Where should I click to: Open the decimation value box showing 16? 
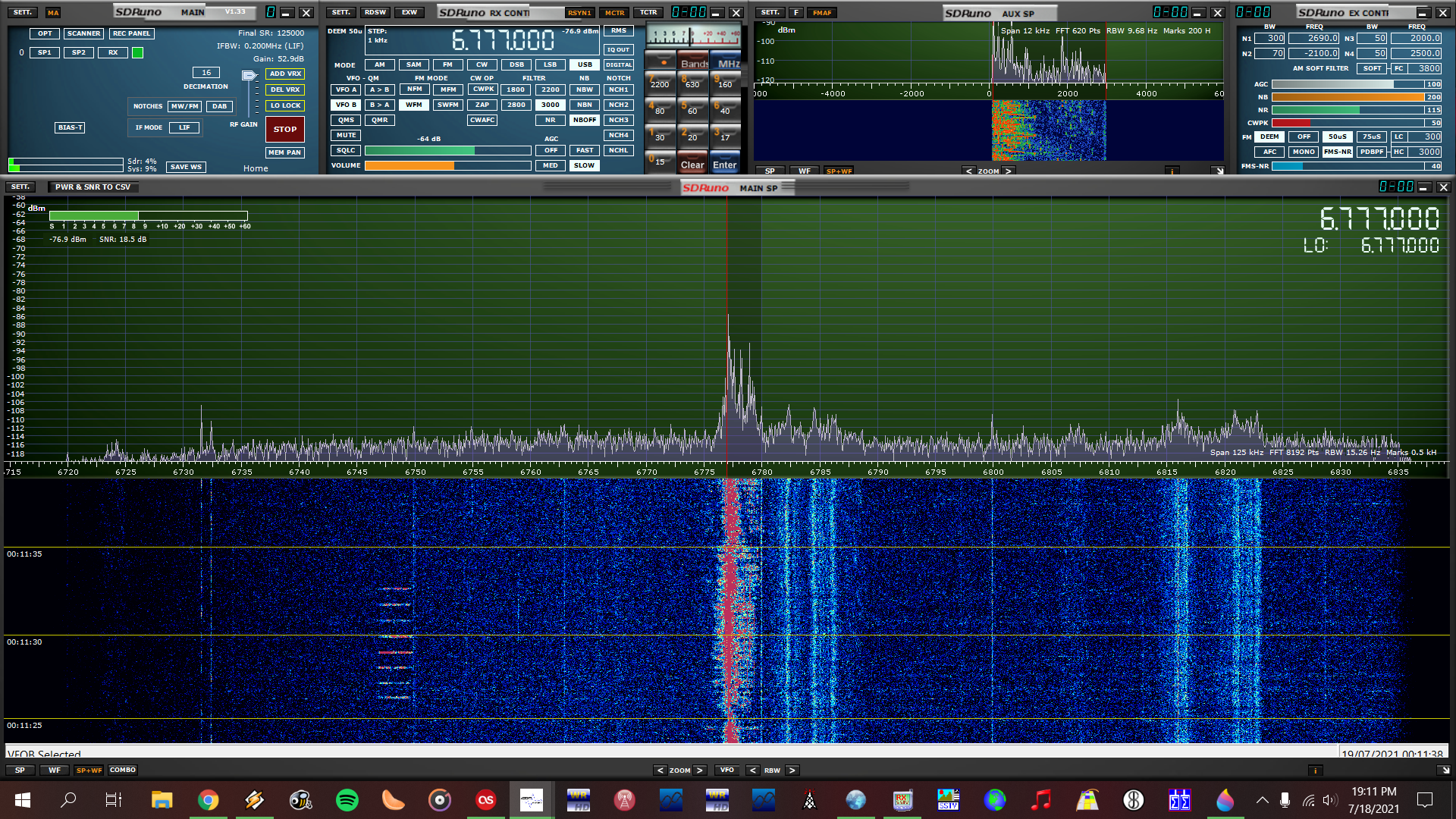206,73
